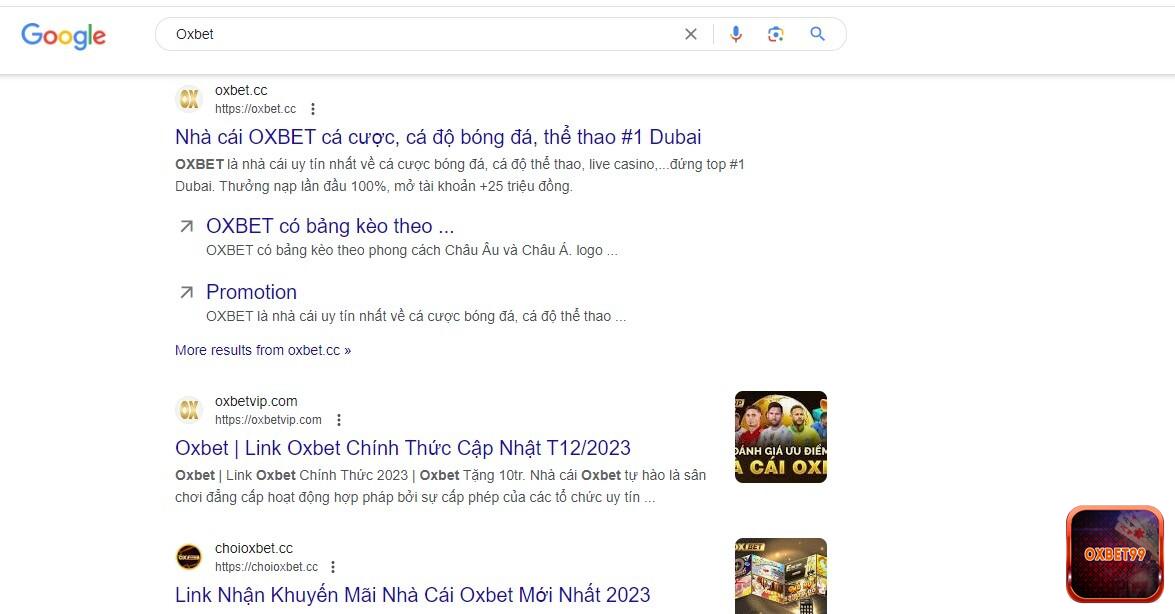The height and width of the screenshot is (614, 1175).
Task: Click the oxbet.cc site favicon
Action: tap(189, 99)
